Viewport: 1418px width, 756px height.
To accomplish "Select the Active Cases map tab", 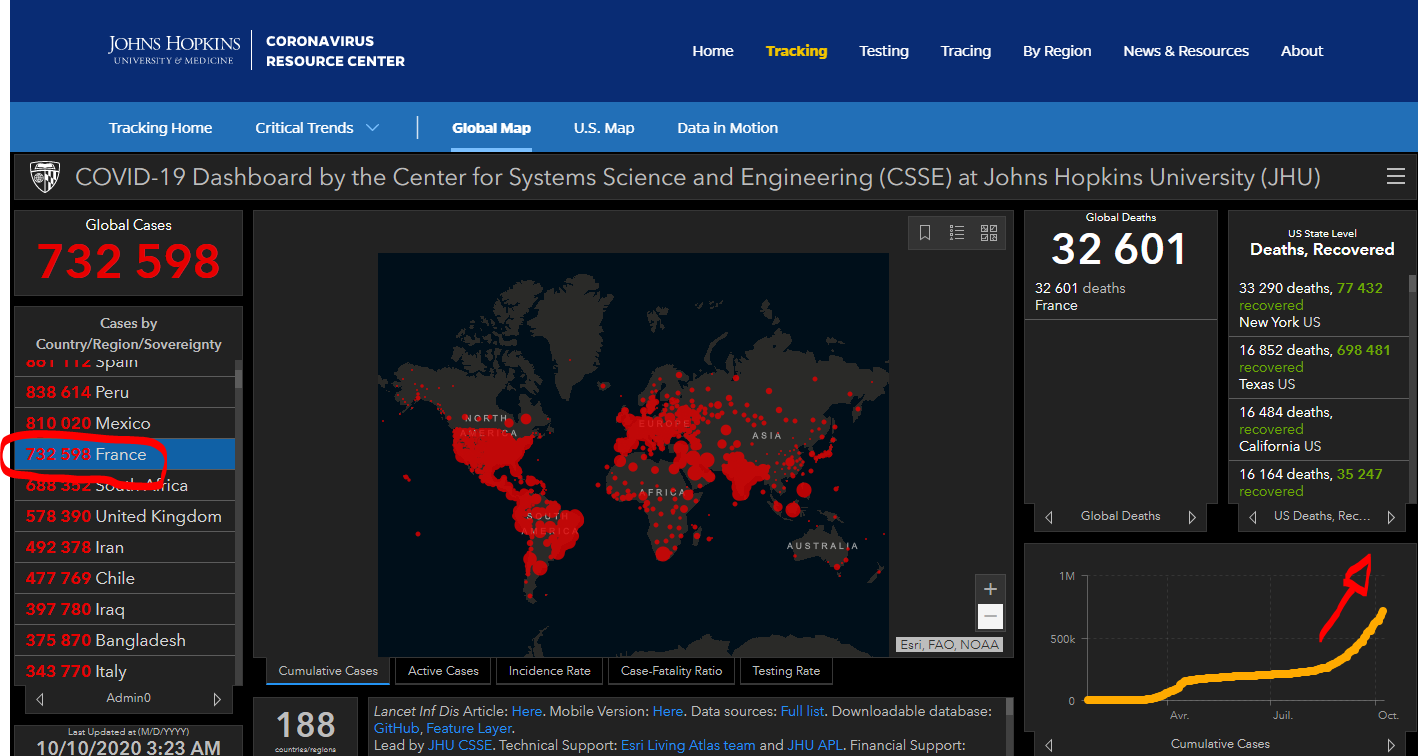I will [x=443, y=671].
